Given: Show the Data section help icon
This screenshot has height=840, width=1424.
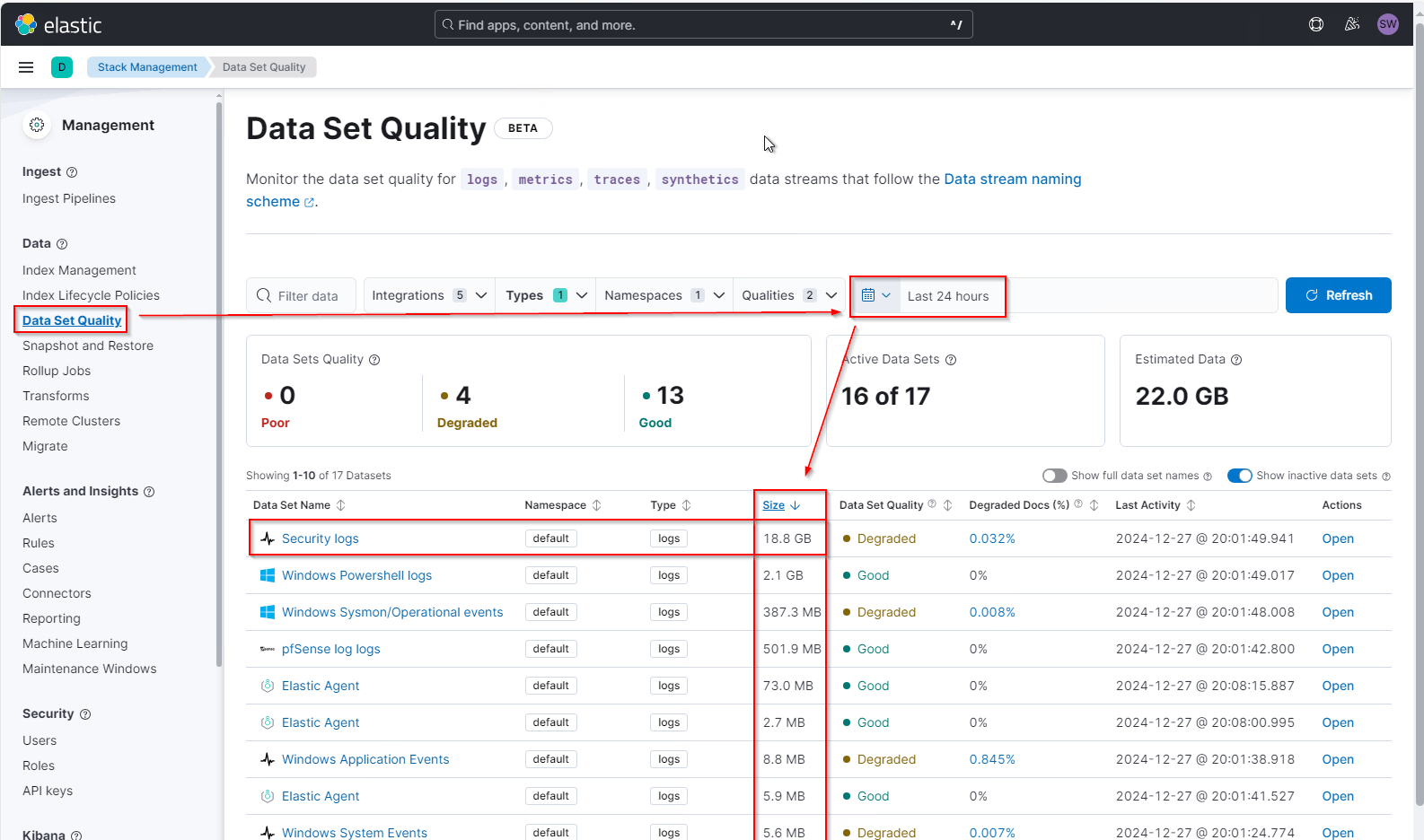Looking at the screenshot, I should [x=62, y=244].
